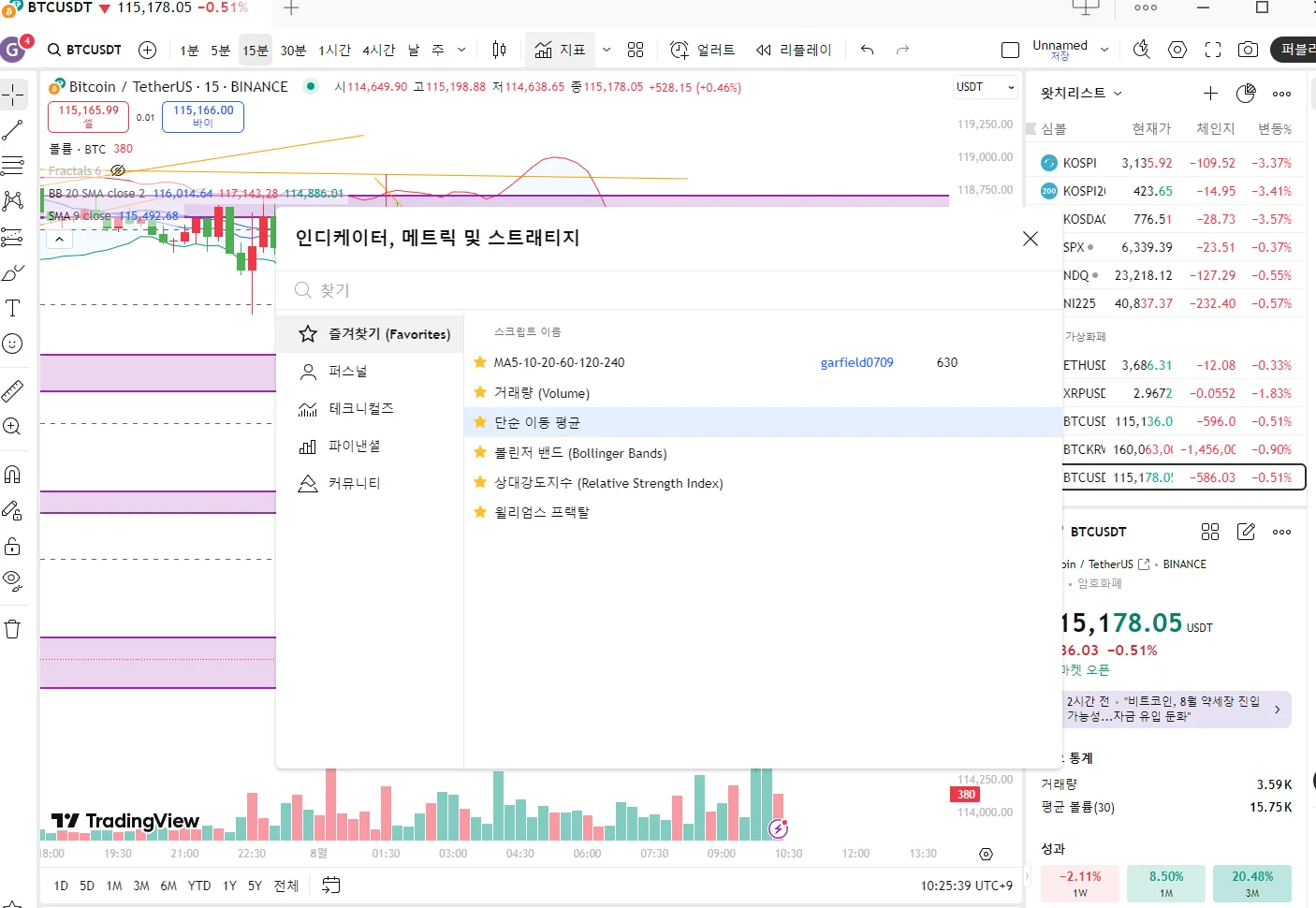The width and height of the screenshot is (1316, 908).
Task: Open chart settings hexagon icon
Action: click(1177, 50)
